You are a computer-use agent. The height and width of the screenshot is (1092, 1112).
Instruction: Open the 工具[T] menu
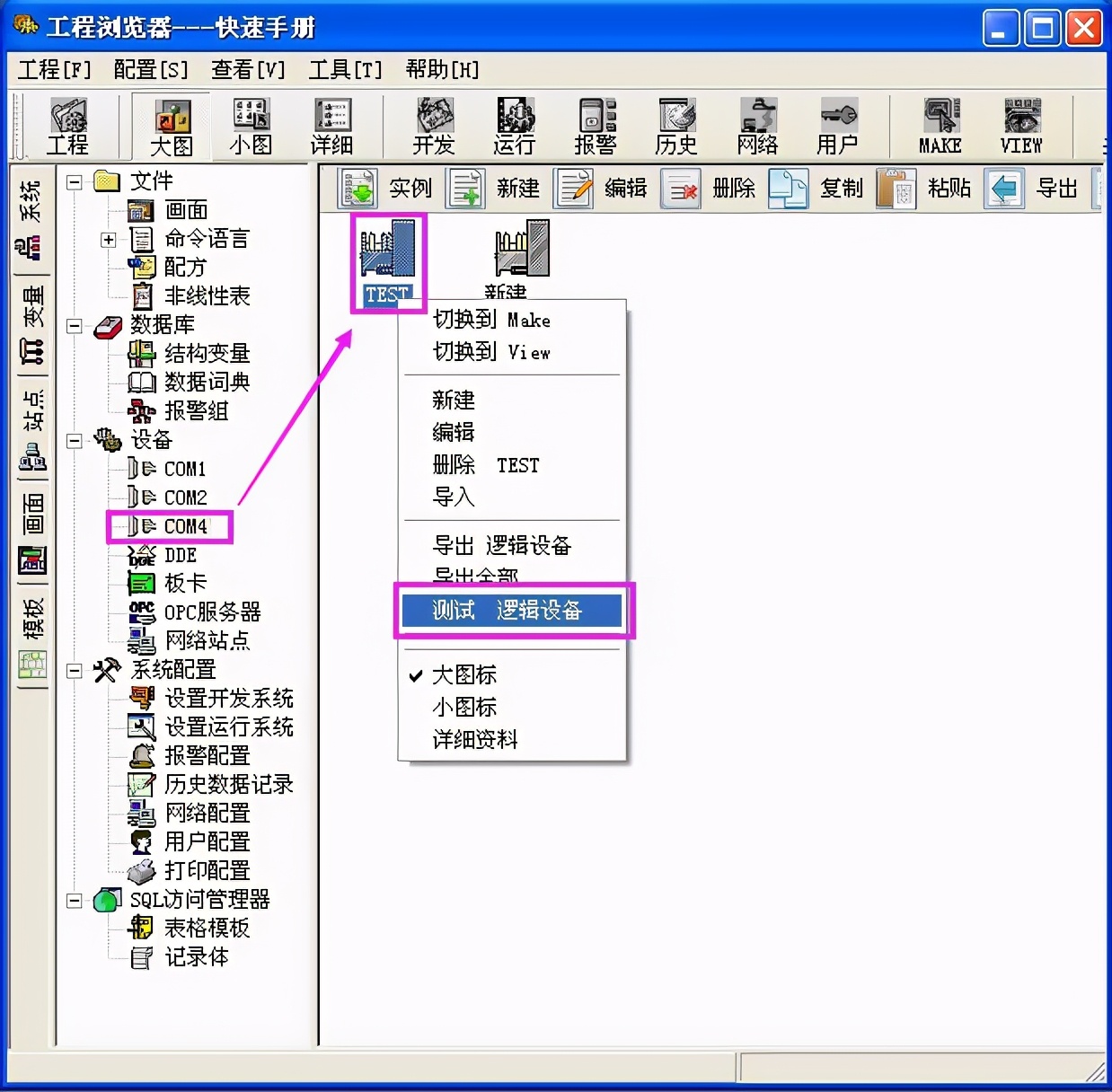345,69
